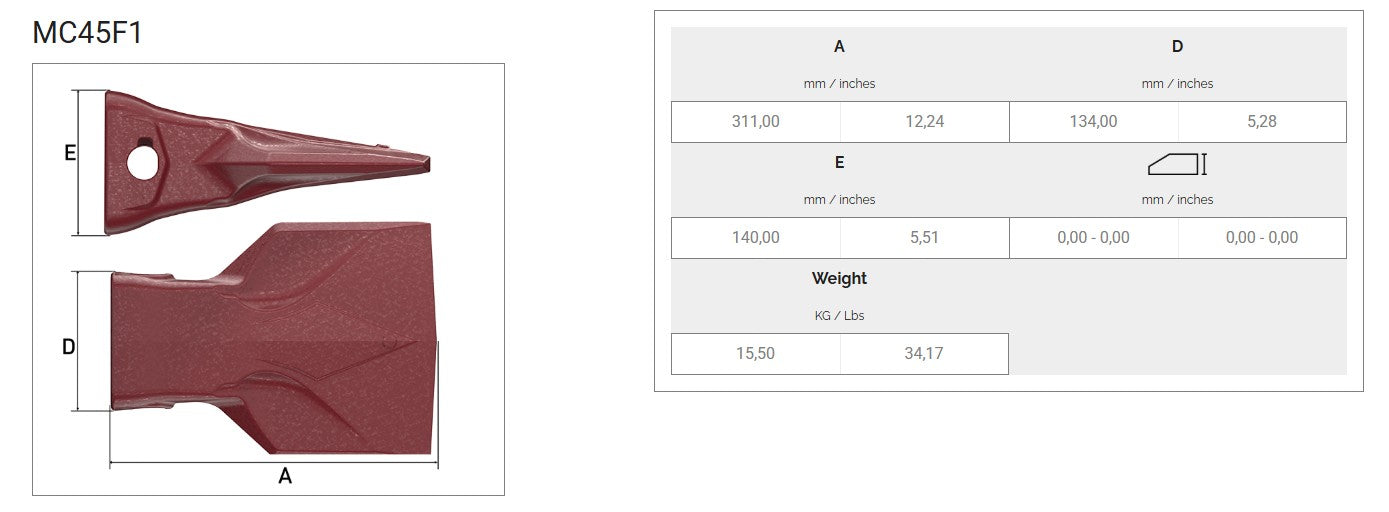
Task: Select the 5,28 inches value cell
Action: (1262, 122)
